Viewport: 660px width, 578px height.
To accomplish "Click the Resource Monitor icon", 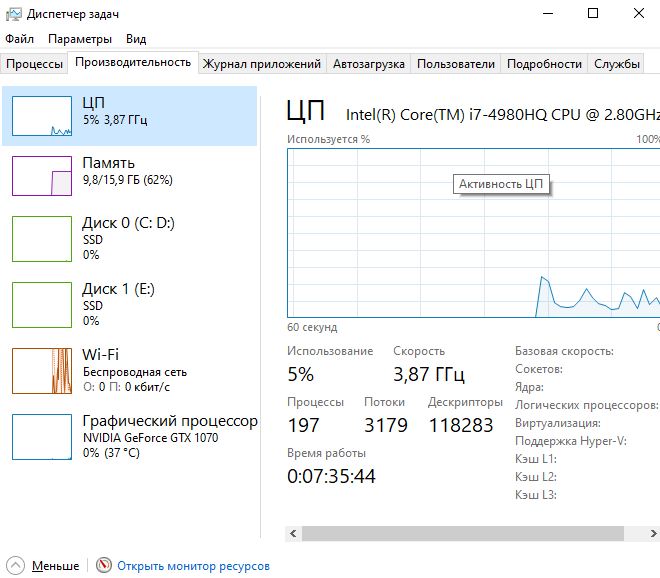I will [x=104, y=566].
